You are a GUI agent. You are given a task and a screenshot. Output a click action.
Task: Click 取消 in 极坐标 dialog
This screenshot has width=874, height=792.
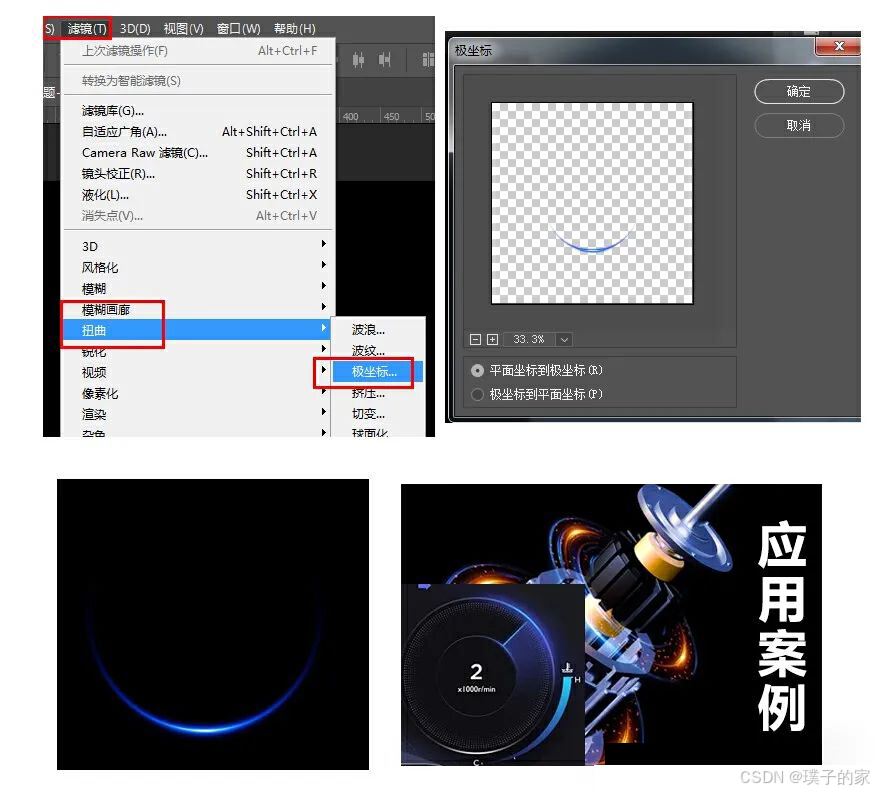[798, 125]
